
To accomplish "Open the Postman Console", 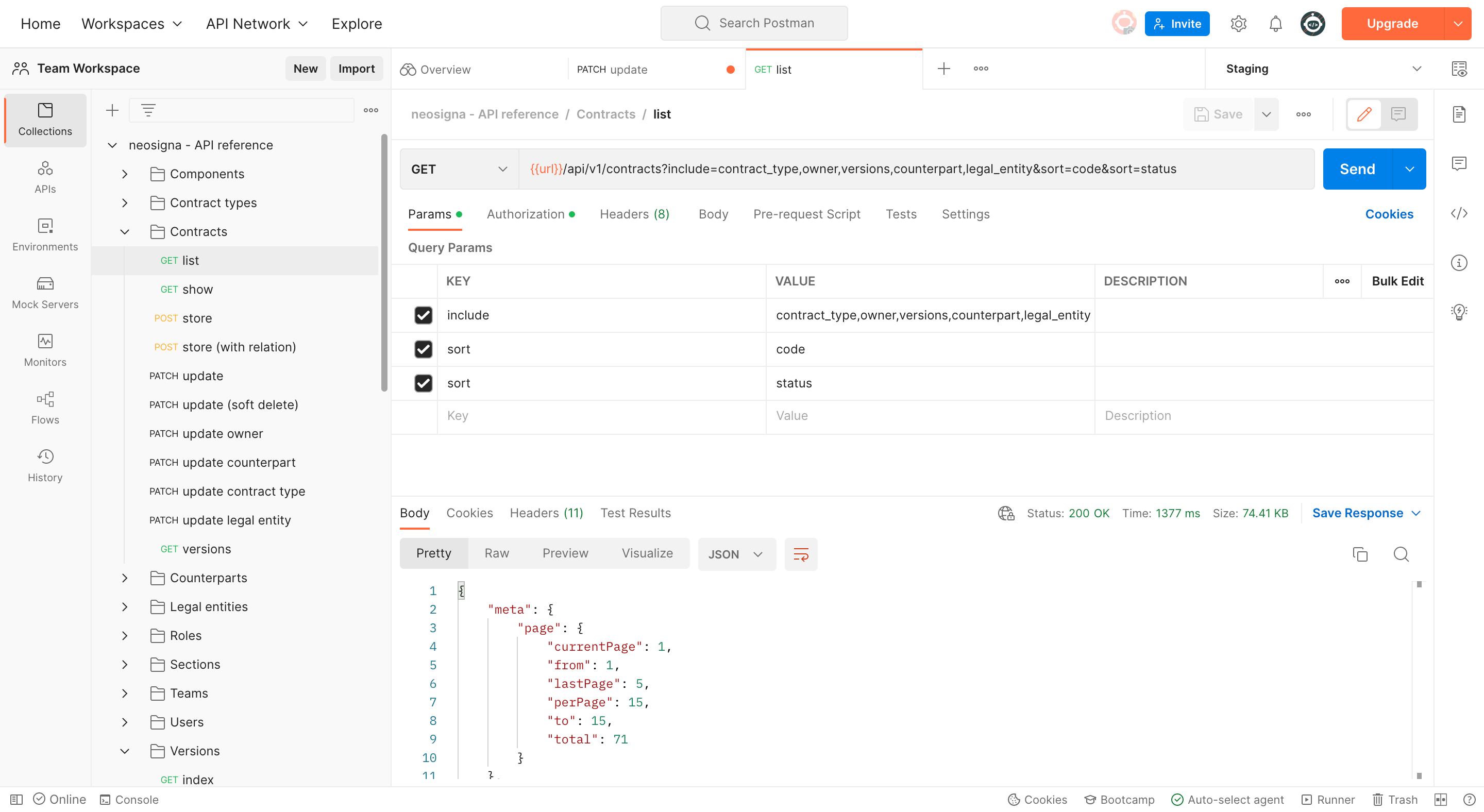I will tap(129, 799).
